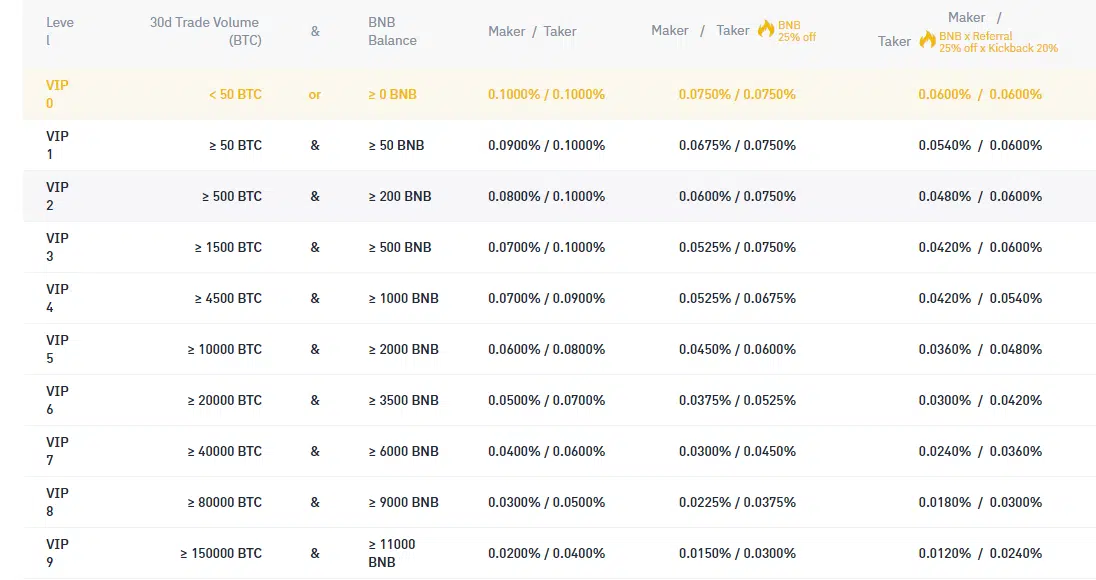Click the "BNB Balance" column header

[392, 31]
